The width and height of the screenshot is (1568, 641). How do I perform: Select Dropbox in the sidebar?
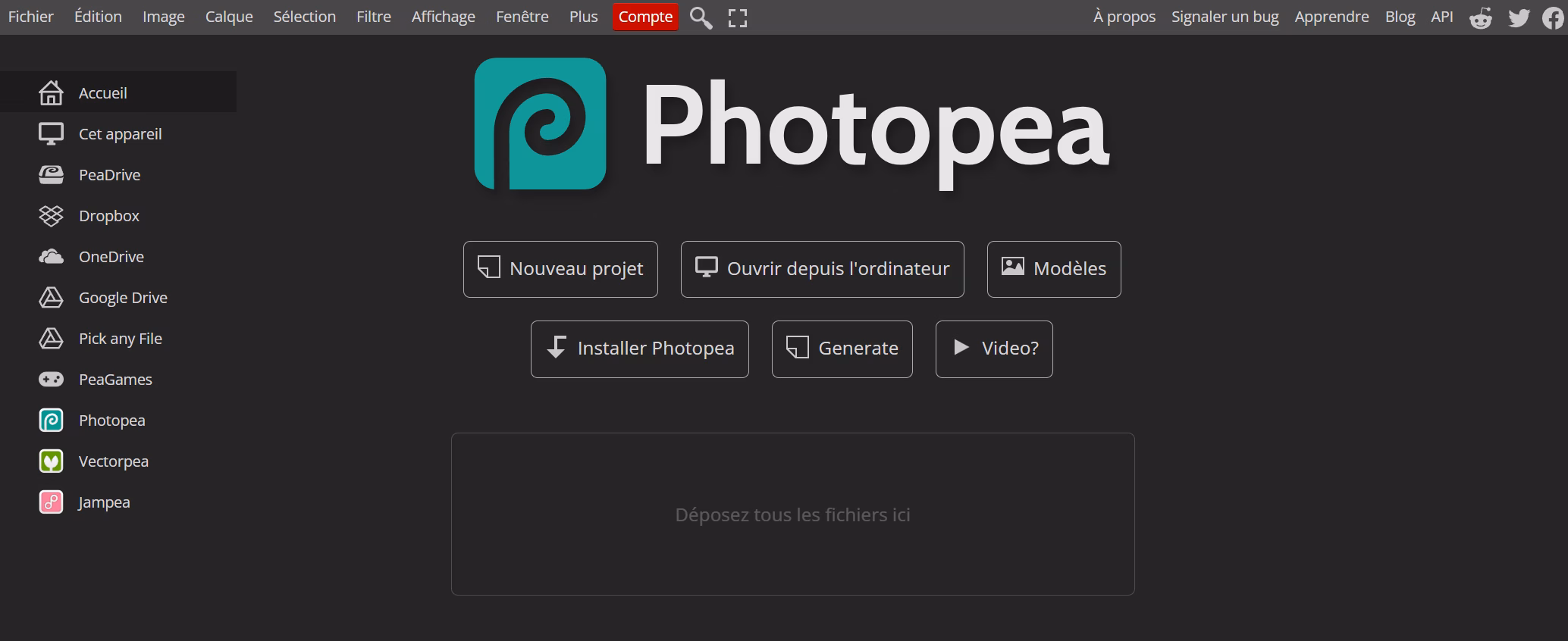tap(118, 215)
